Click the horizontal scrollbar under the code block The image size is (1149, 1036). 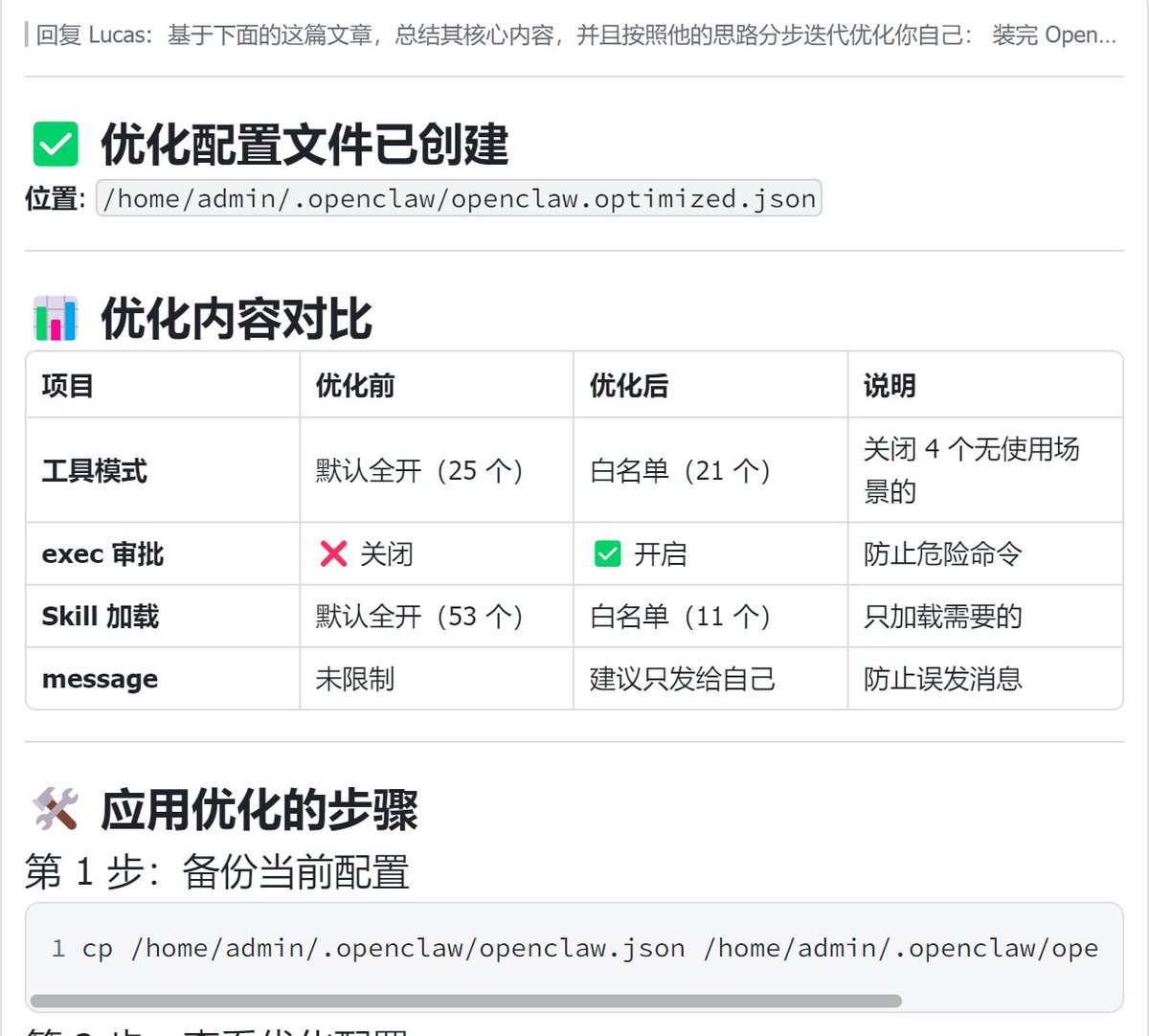(466, 1001)
